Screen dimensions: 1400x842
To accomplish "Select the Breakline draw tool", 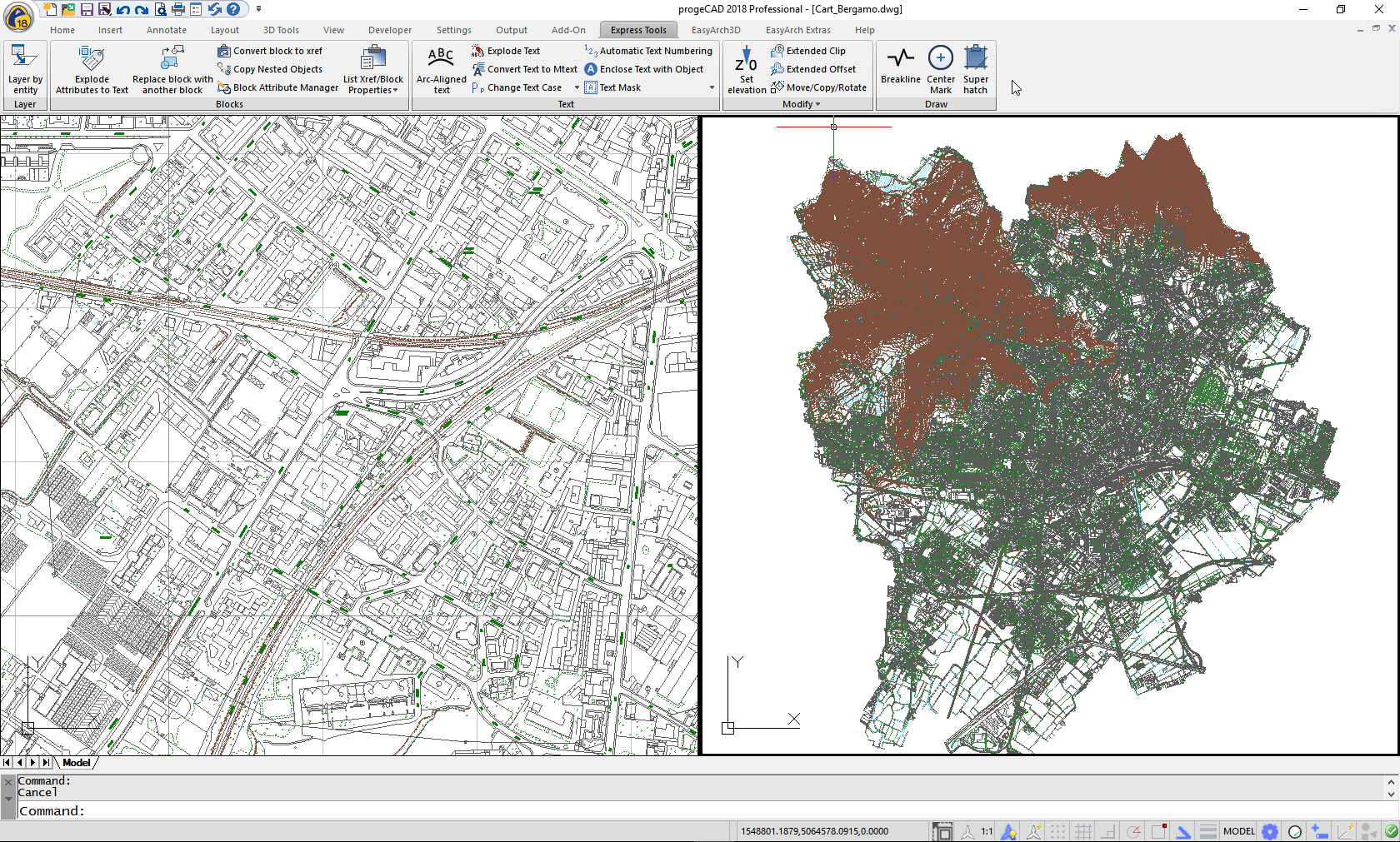I will tap(901, 67).
